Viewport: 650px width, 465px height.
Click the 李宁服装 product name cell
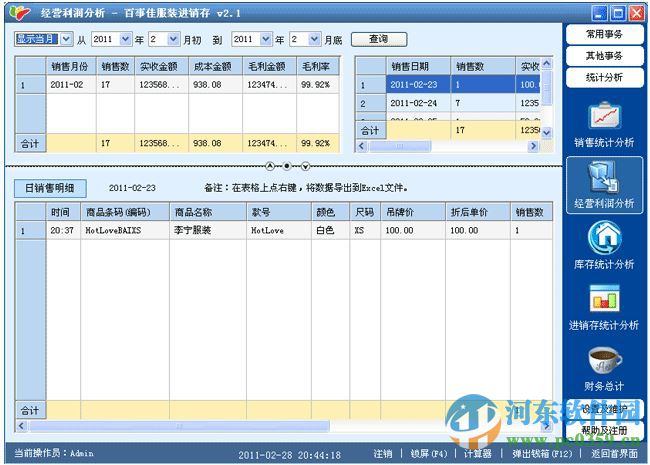pos(208,230)
